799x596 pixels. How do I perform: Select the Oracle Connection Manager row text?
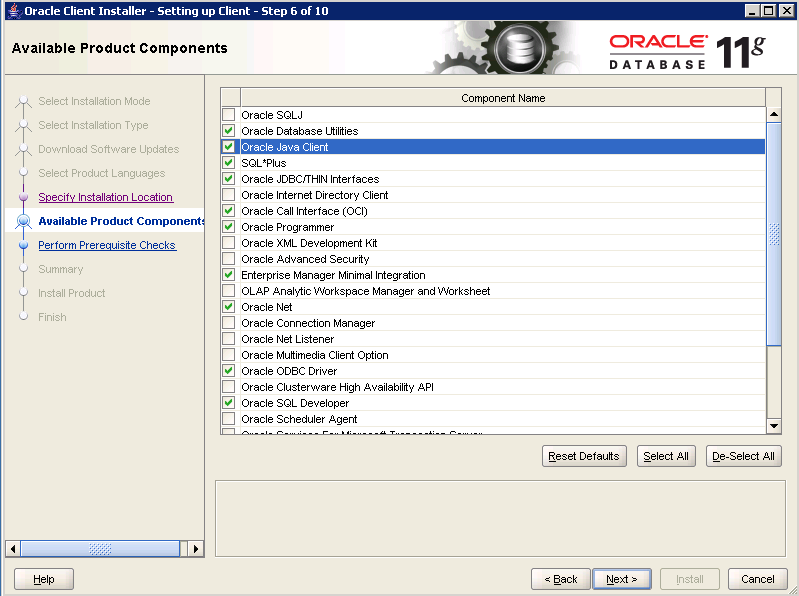pos(308,323)
